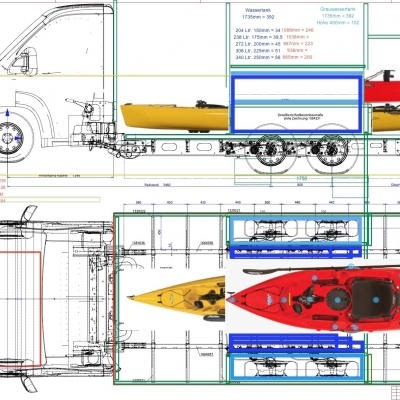The height and width of the screenshot is (400, 400).
Task: Click the empty yellow-outlined field at left
Action: [x=50, y=200]
